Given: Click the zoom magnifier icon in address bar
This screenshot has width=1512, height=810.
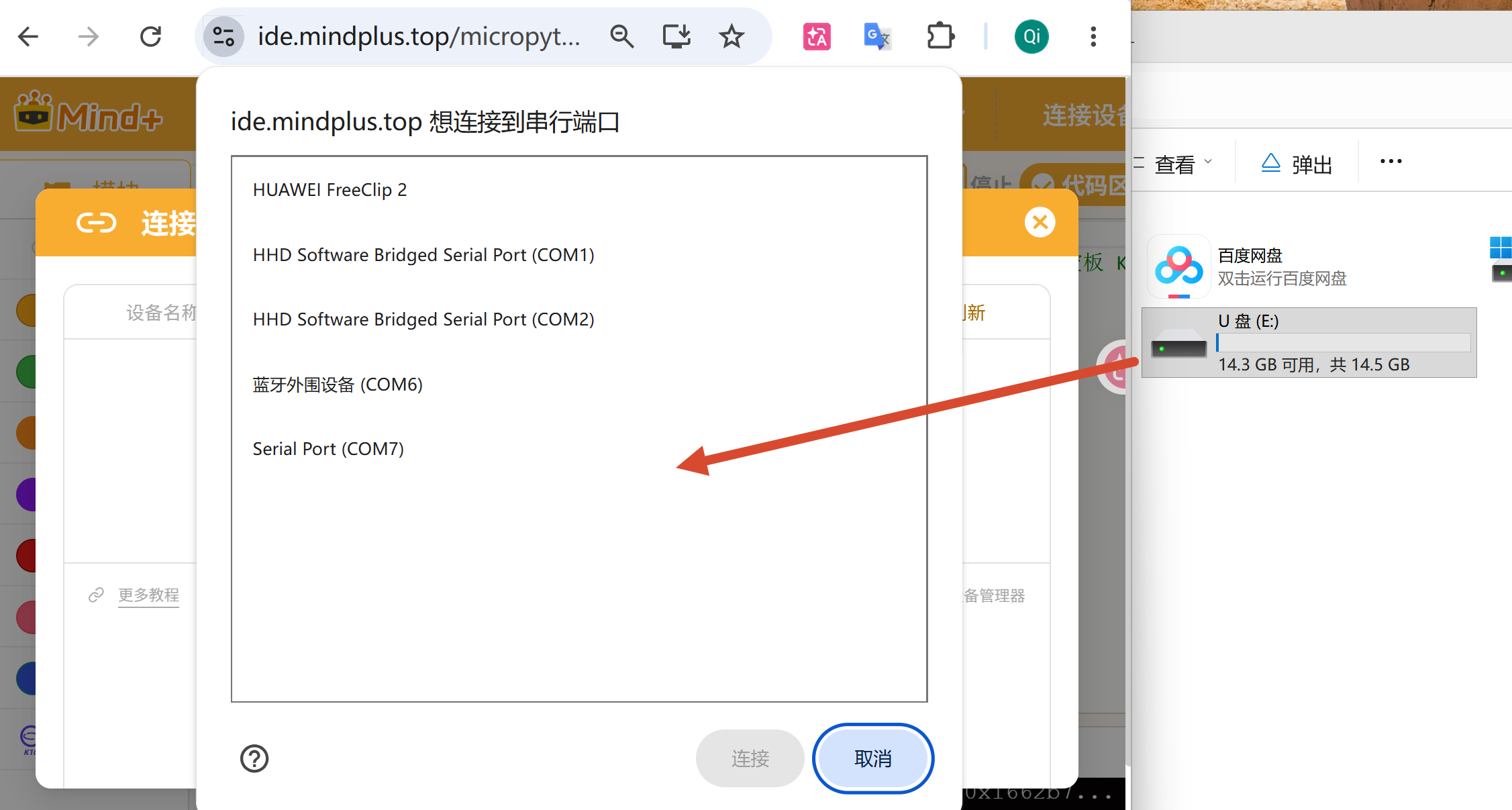Looking at the screenshot, I should (x=621, y=36).
